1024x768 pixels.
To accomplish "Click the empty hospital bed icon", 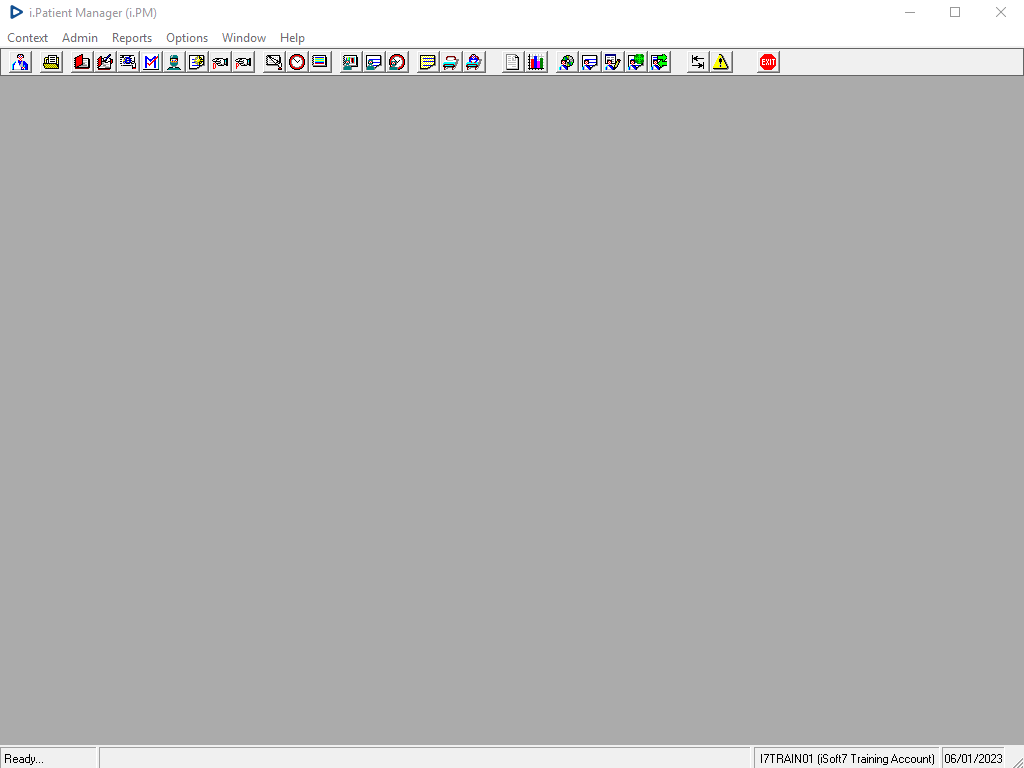I will [451, 62].
